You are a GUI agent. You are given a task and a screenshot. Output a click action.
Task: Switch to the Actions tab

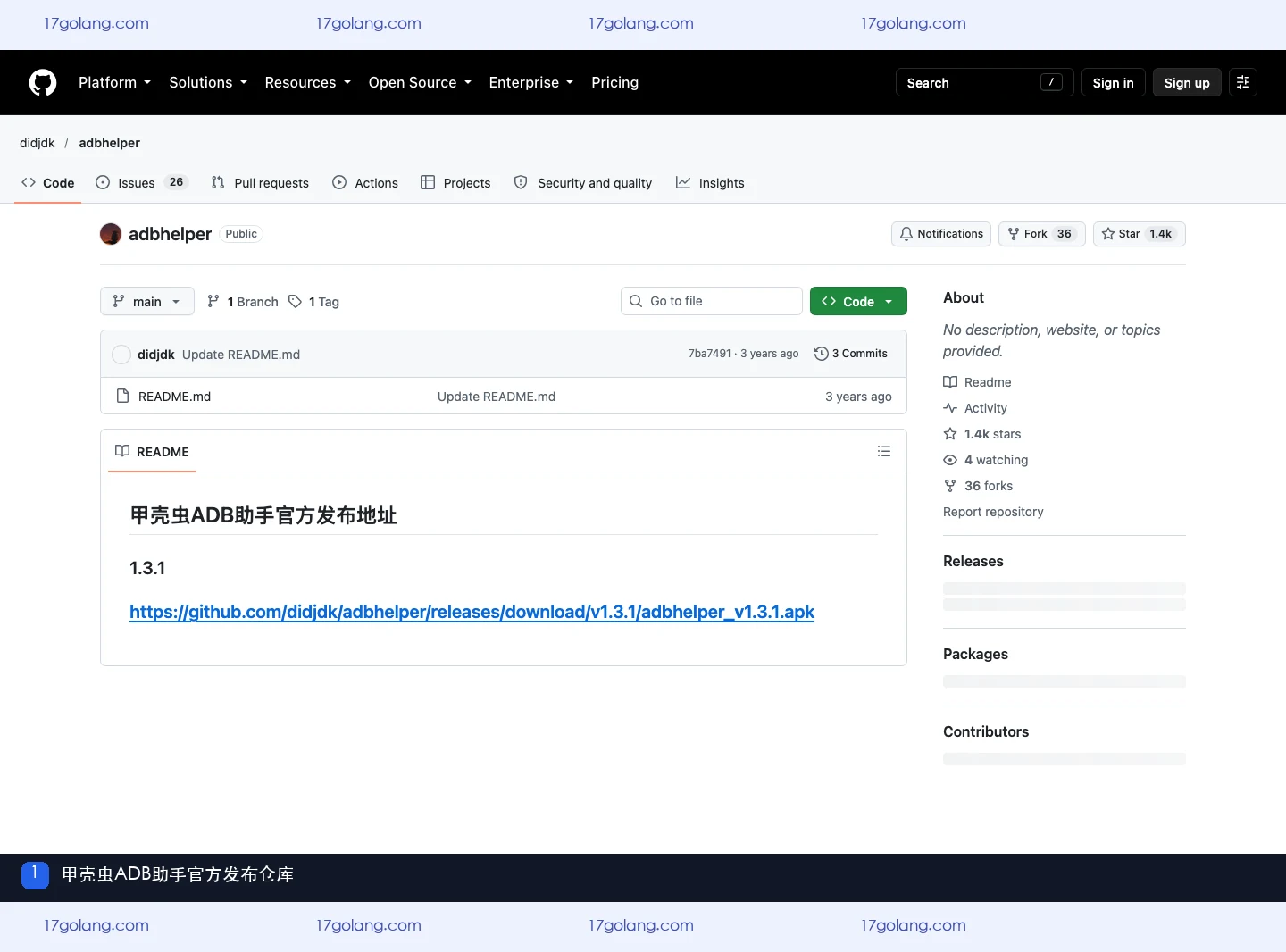(365, 183)
